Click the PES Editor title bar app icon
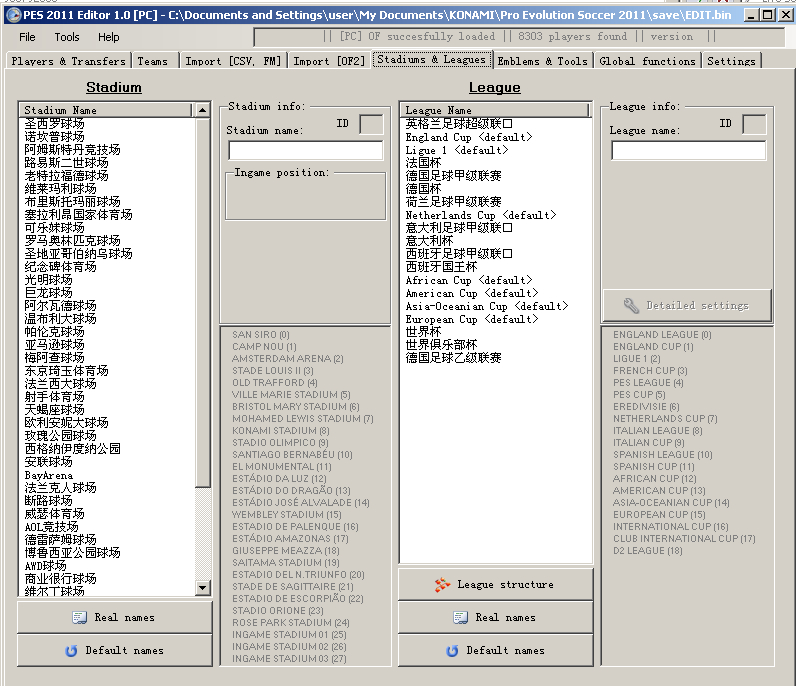The height and width of the screenshot is (686, 796). pos(13,15)
